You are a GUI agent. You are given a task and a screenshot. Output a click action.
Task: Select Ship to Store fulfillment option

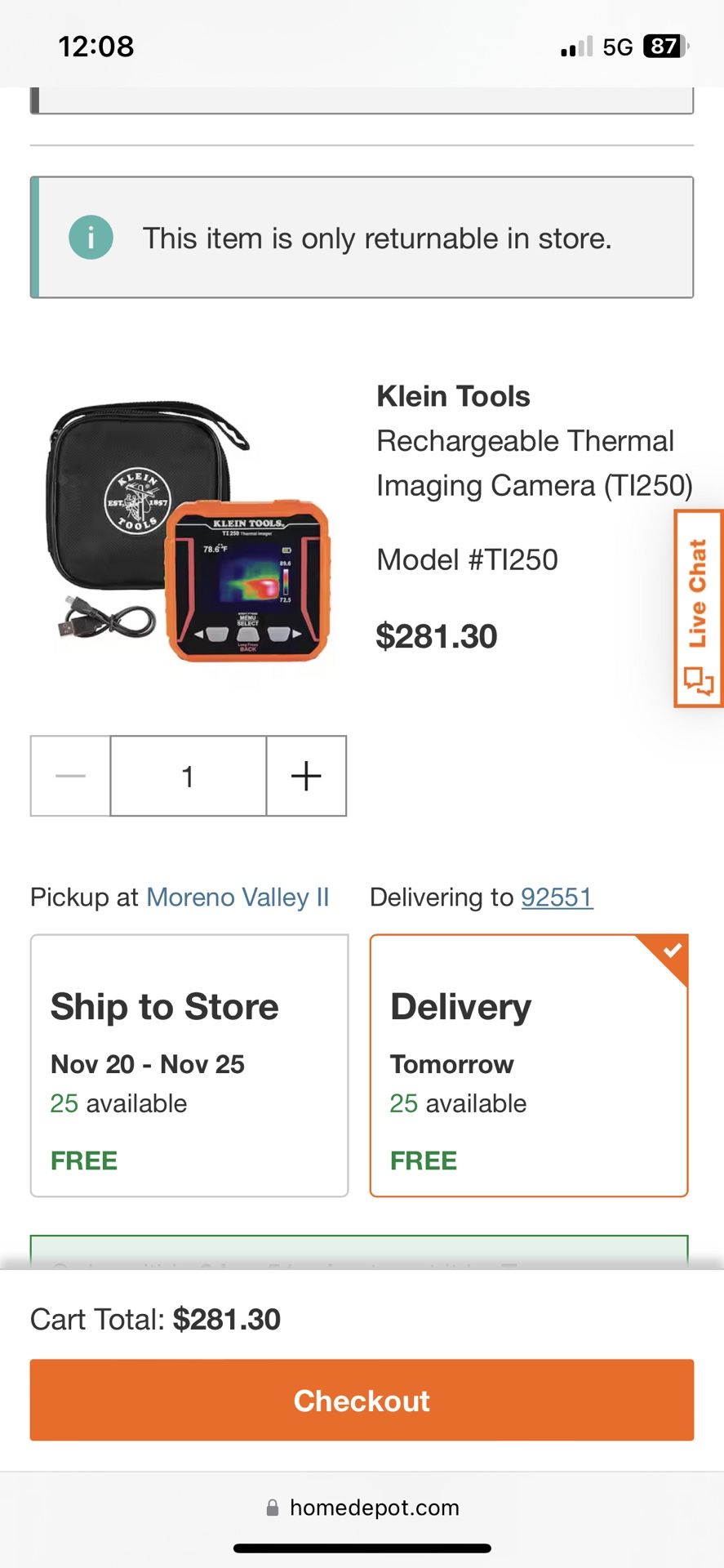pyautogui.click(x=189, y=1065)
